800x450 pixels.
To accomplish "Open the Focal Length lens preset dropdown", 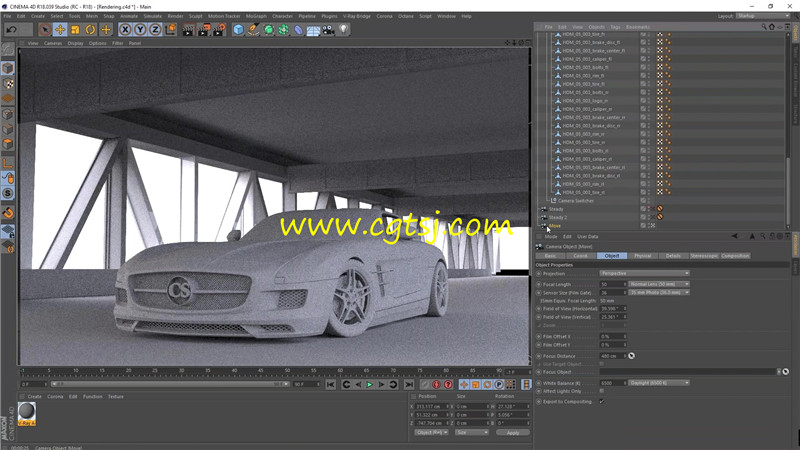I will [x=659, y=284].
